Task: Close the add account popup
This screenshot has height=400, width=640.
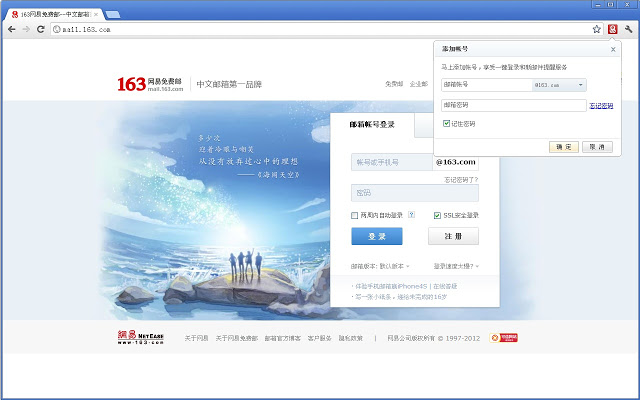Action: pyautogui.click(x=613, y=49)
